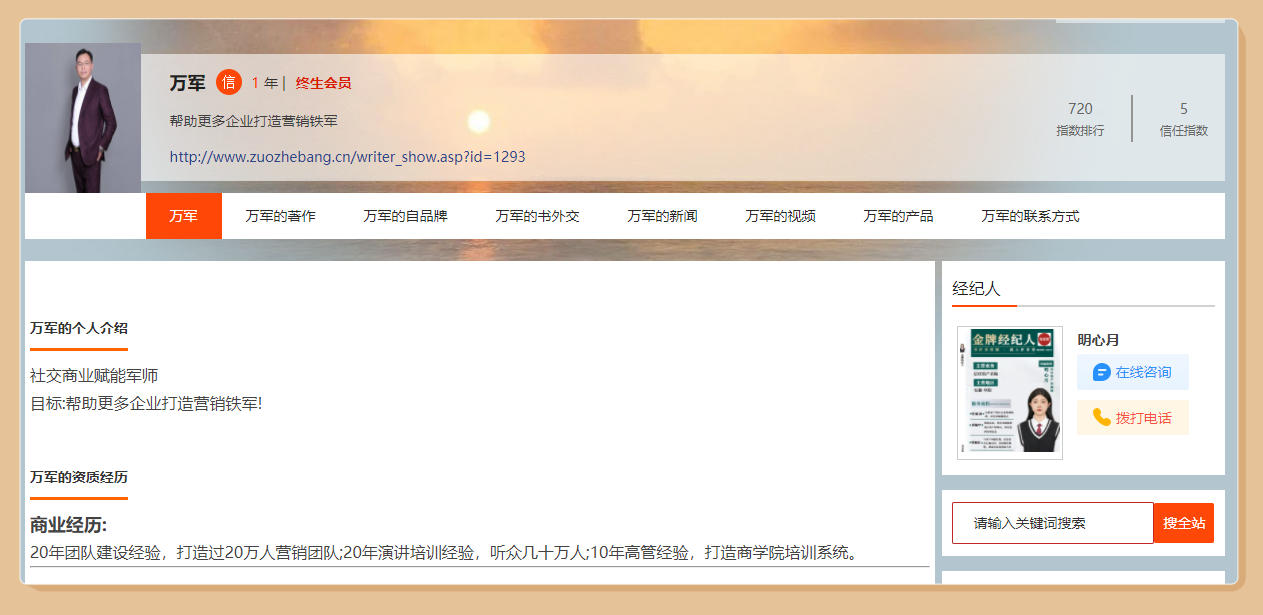The width and height of the screenshot is (1263, 615).
Task: Open the 万军的自品牌 tab
Action: click(405, 216)
